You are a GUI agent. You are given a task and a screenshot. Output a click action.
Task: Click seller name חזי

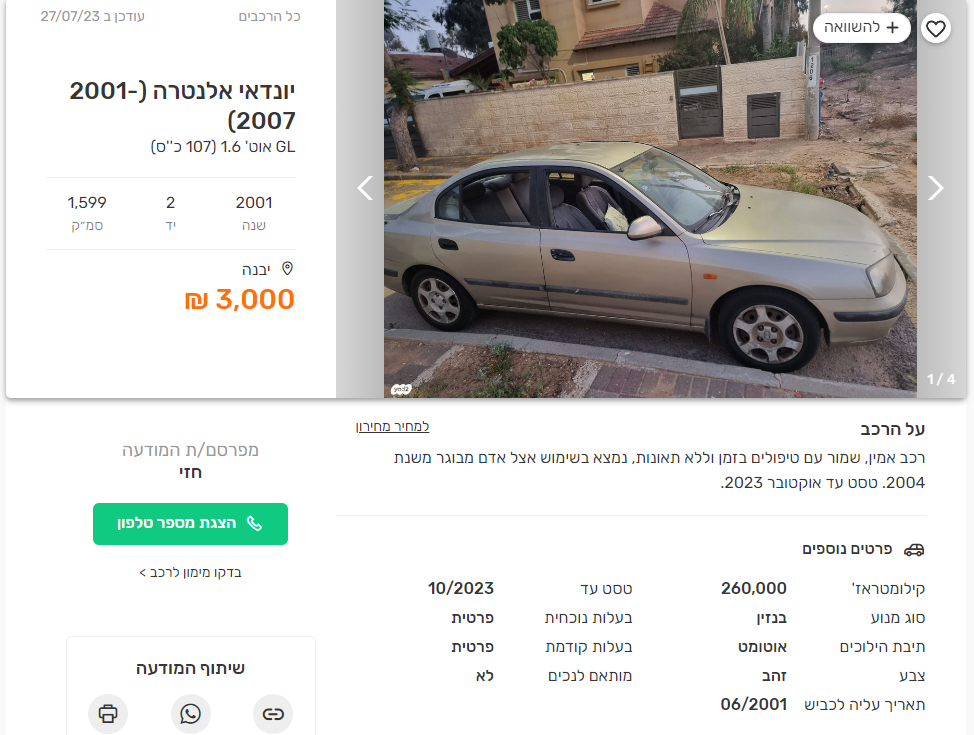(x=190, y=473)
